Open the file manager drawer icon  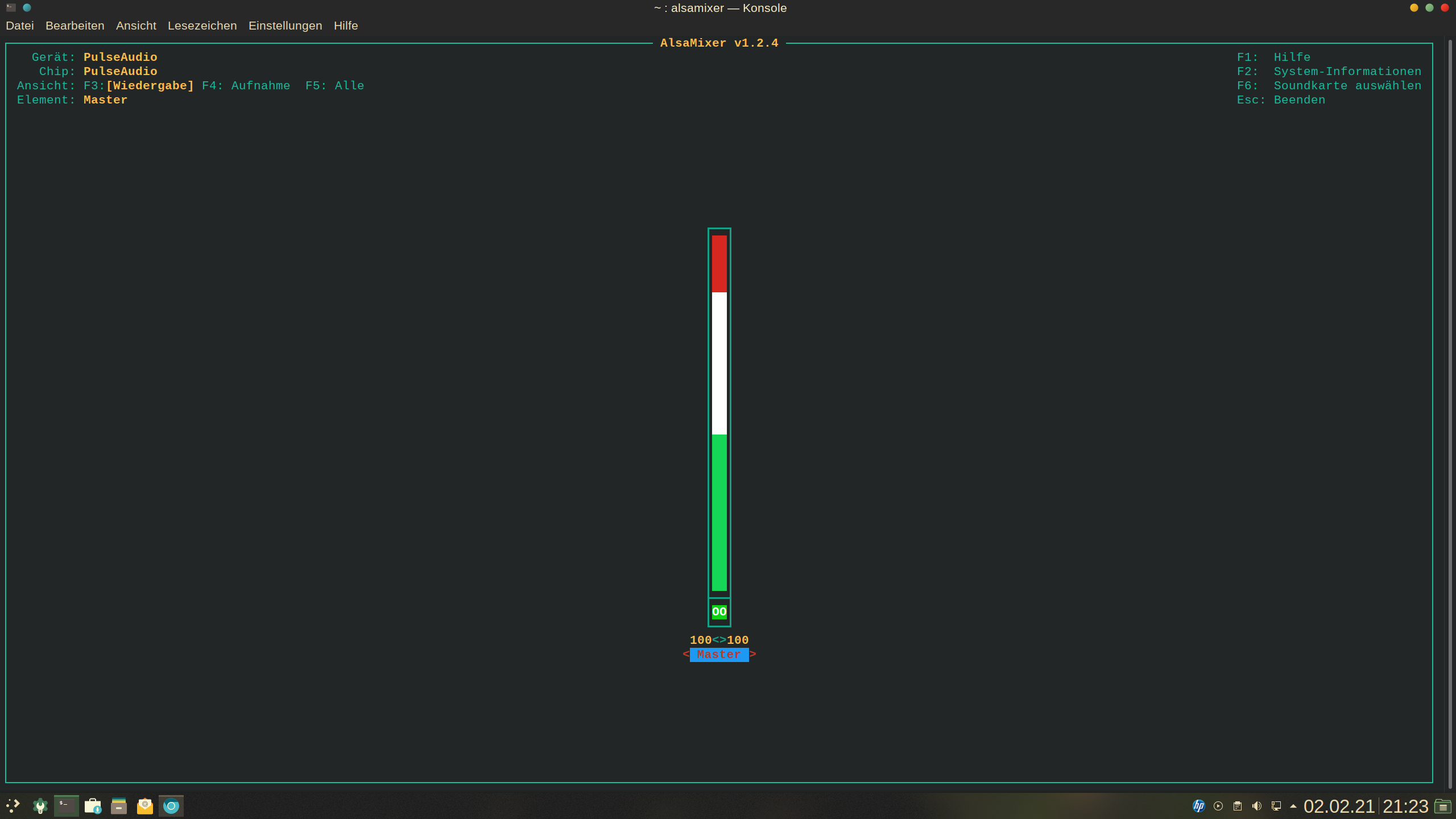pos(118,806)
